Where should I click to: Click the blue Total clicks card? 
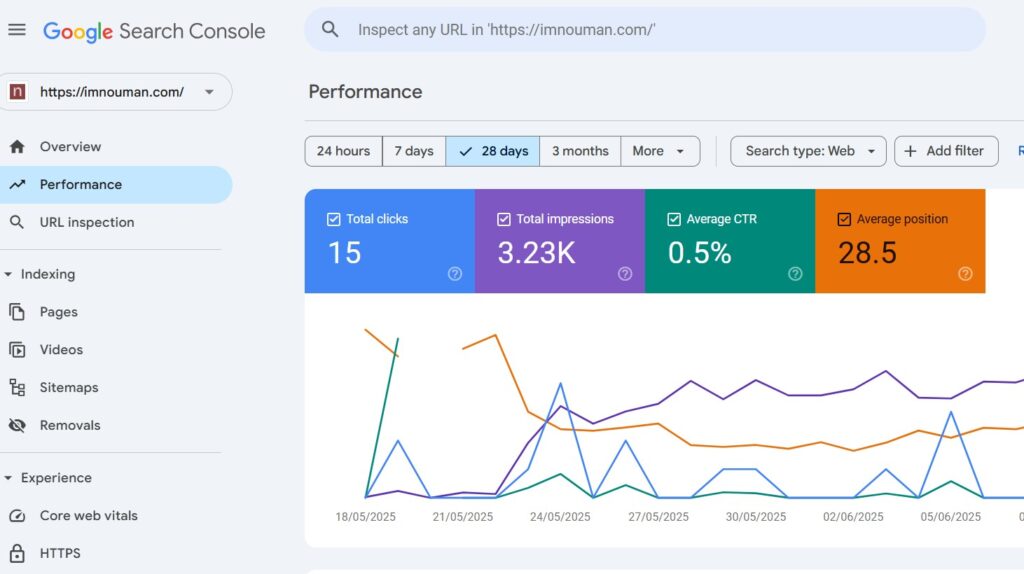390,241
